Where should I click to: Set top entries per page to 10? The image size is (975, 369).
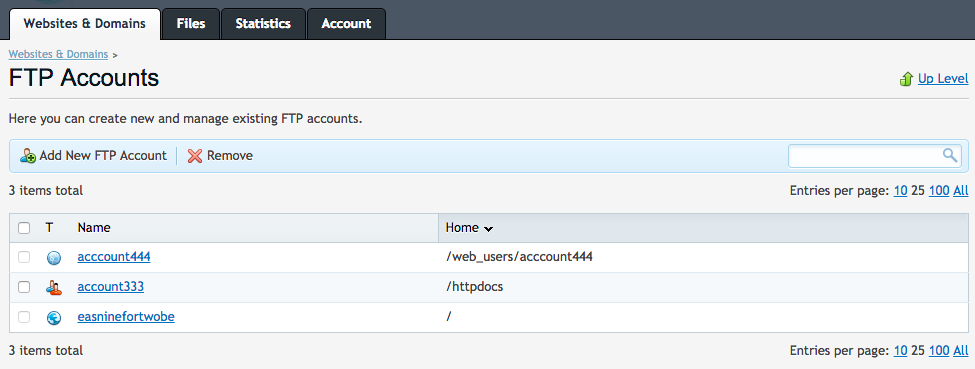tap(900, 191)
